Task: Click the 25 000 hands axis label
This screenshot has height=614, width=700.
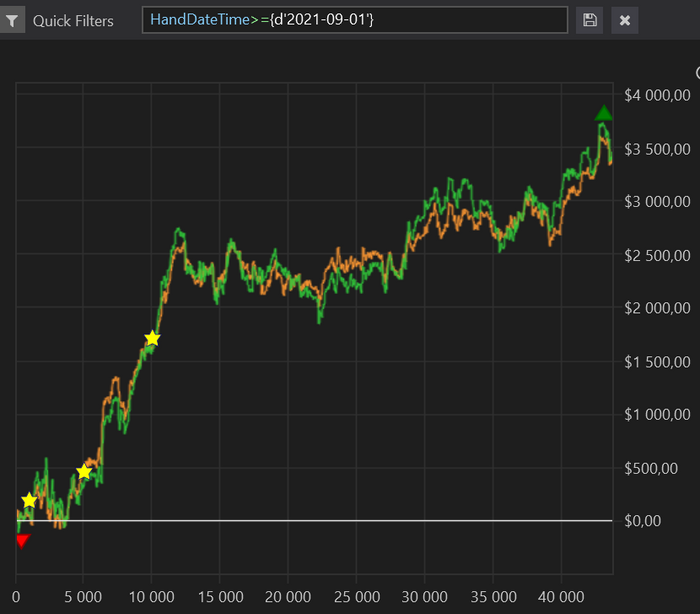Action: click(x=357, y=597)
